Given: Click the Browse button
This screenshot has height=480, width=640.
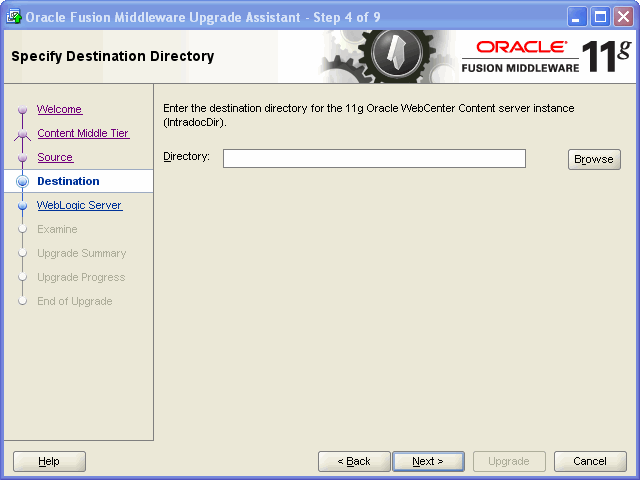Looking at the screenshot, I should (x=594, y=159).
